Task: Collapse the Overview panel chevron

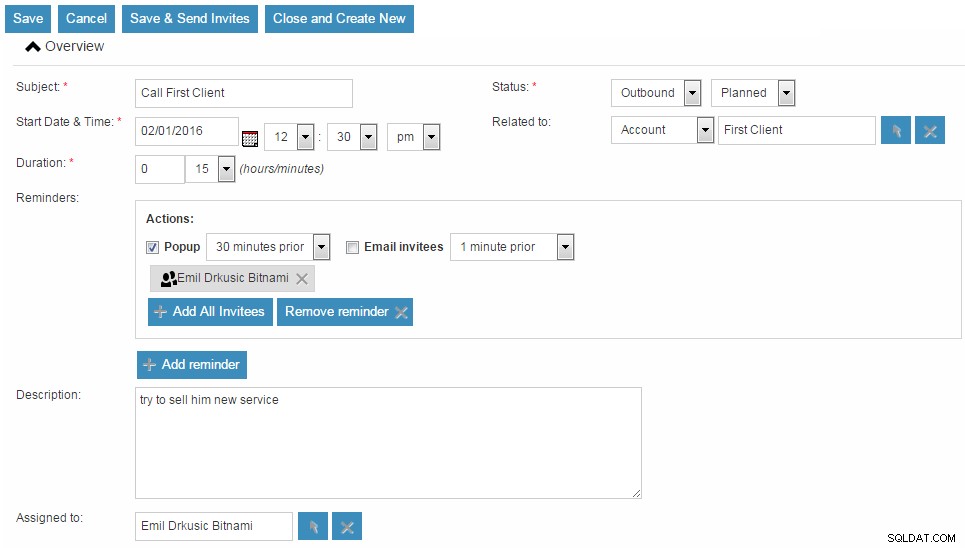Action: [x=33, y=47]
